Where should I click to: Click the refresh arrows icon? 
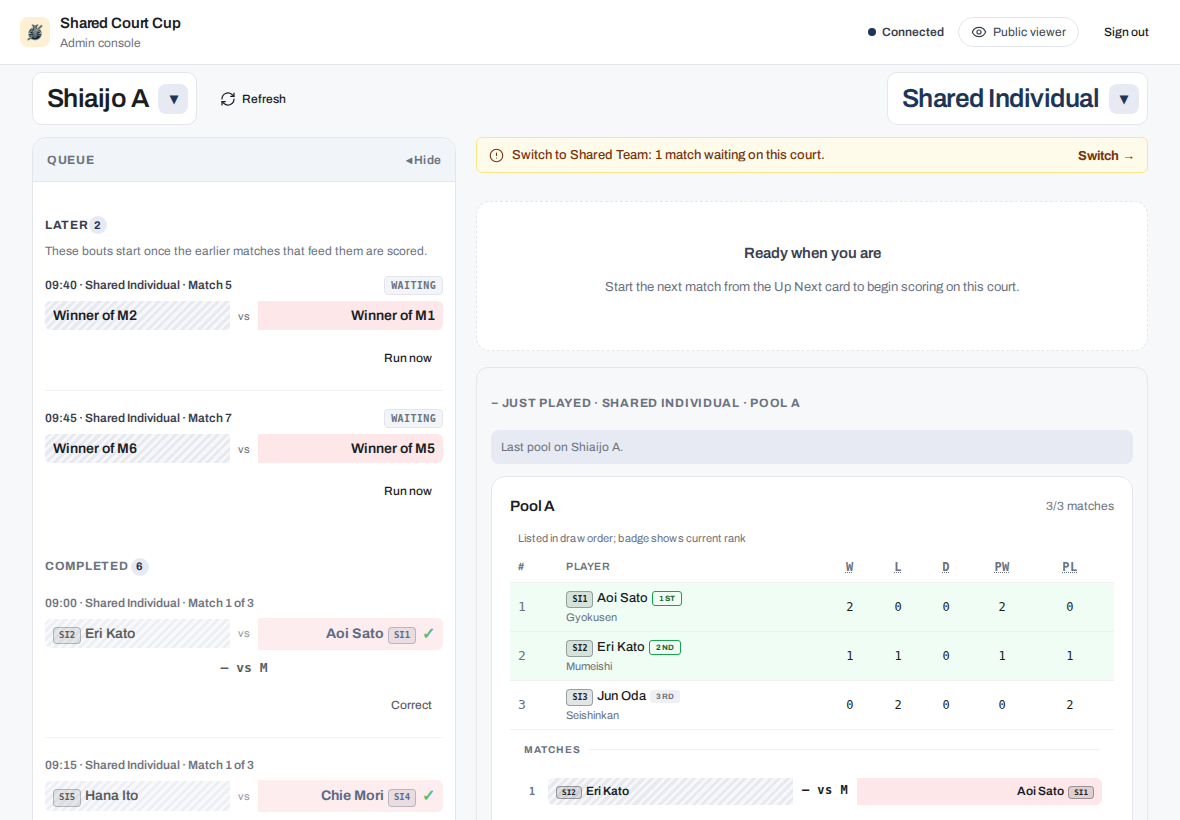[228, 99]
